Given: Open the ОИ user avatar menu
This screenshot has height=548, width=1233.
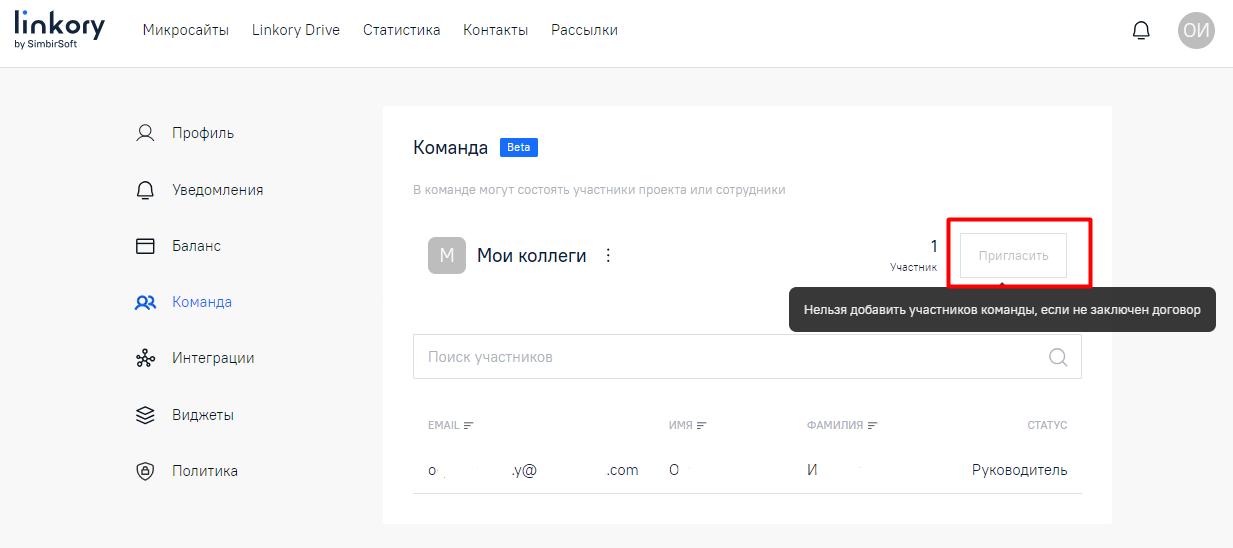Looking at the screenshot, I should click(x=1196, y=31).
